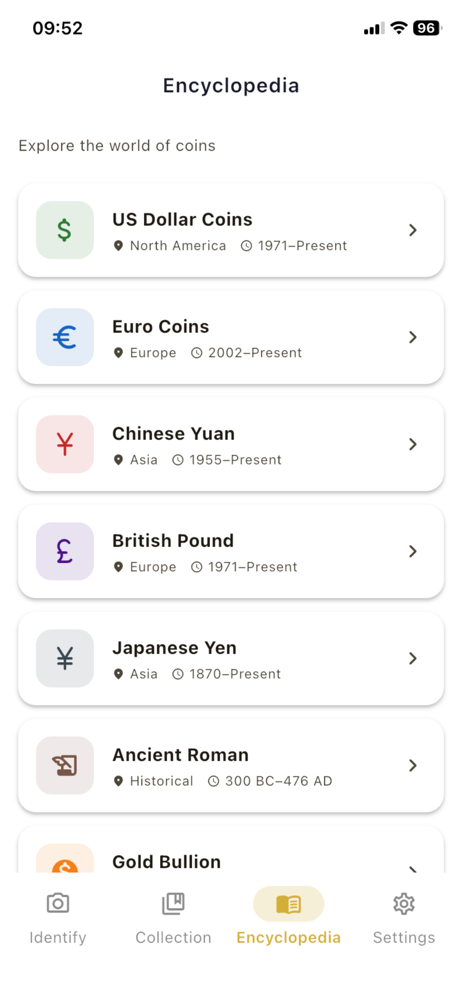Tap the gray Japanese Yen symbol icon
Viewport: 462px width, 1000px height.
coord(64,659)
